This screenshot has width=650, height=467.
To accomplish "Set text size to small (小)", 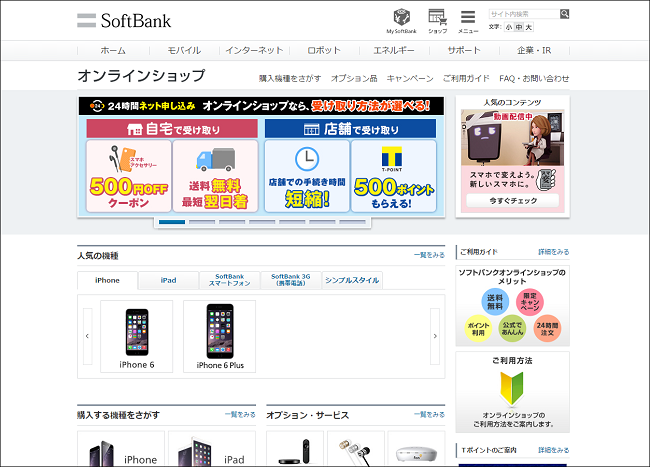I will tap(509, 27).
